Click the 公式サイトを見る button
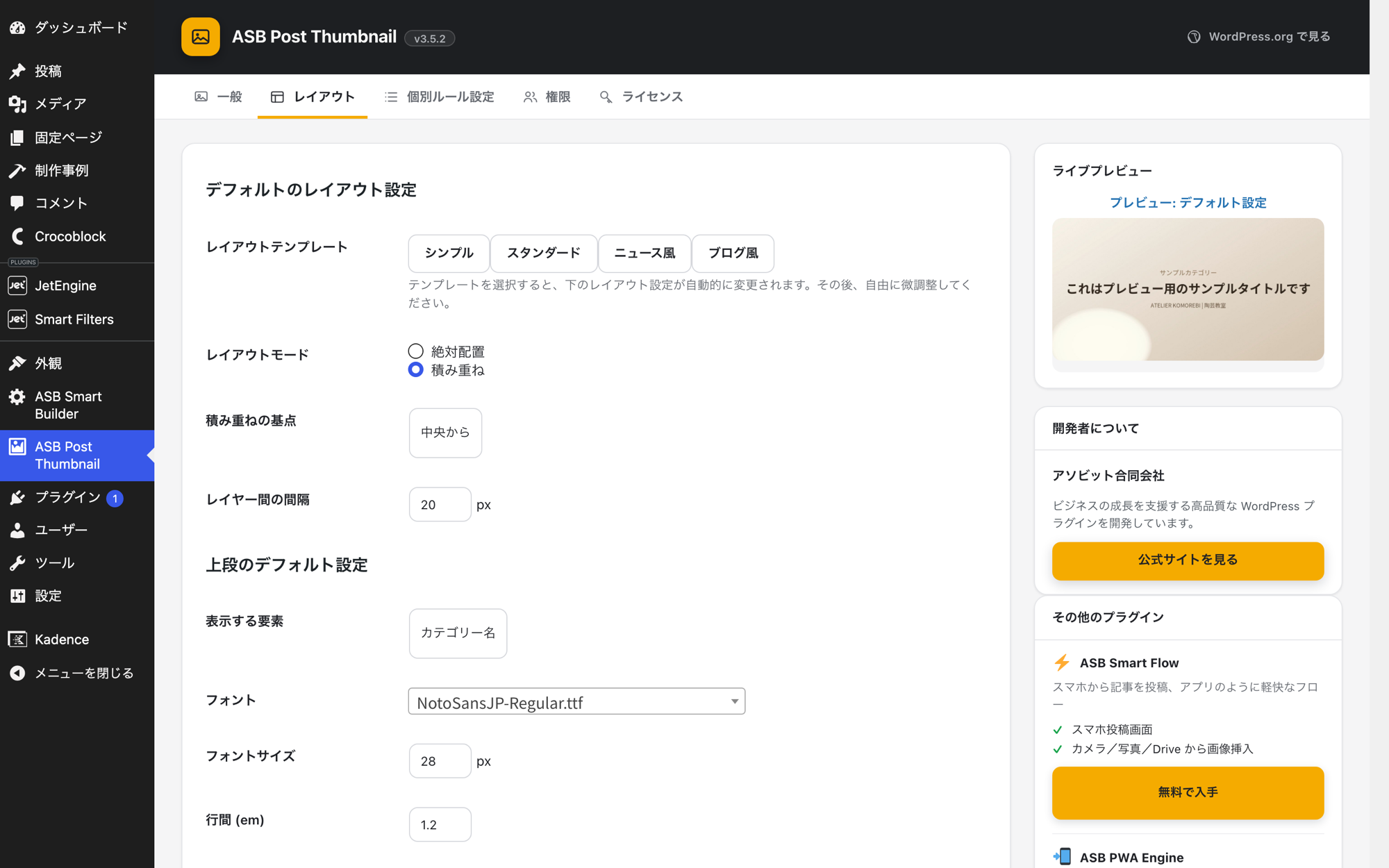 click(1188, 560)
